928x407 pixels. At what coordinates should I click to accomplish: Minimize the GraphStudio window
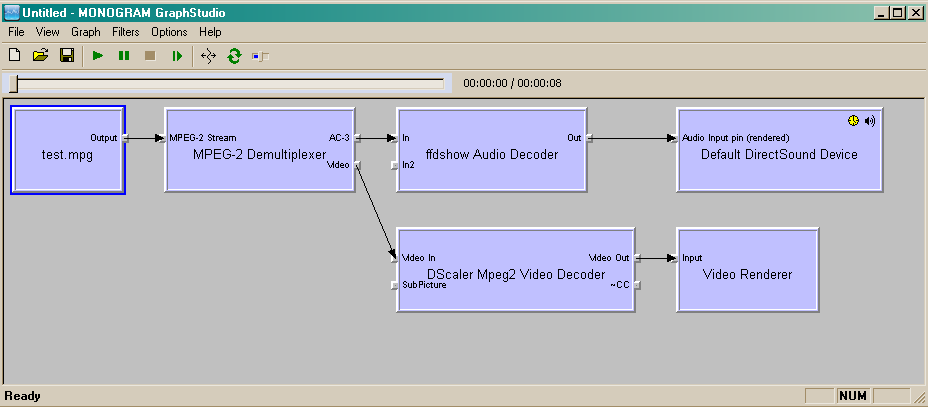click(x=880, y=12)
